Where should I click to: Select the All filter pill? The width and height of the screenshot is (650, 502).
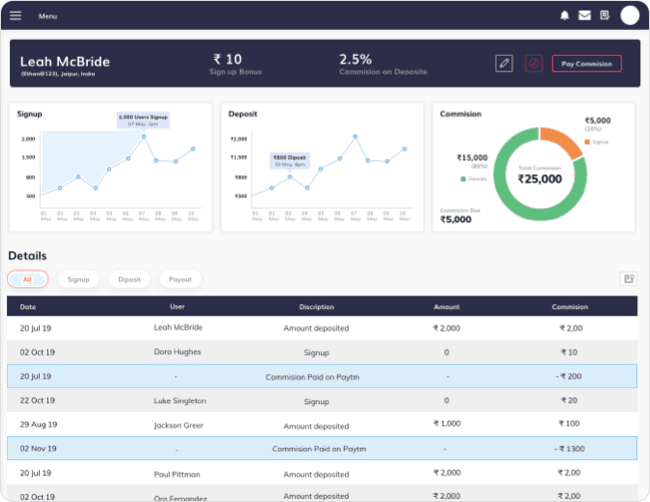tap(27, 280)
